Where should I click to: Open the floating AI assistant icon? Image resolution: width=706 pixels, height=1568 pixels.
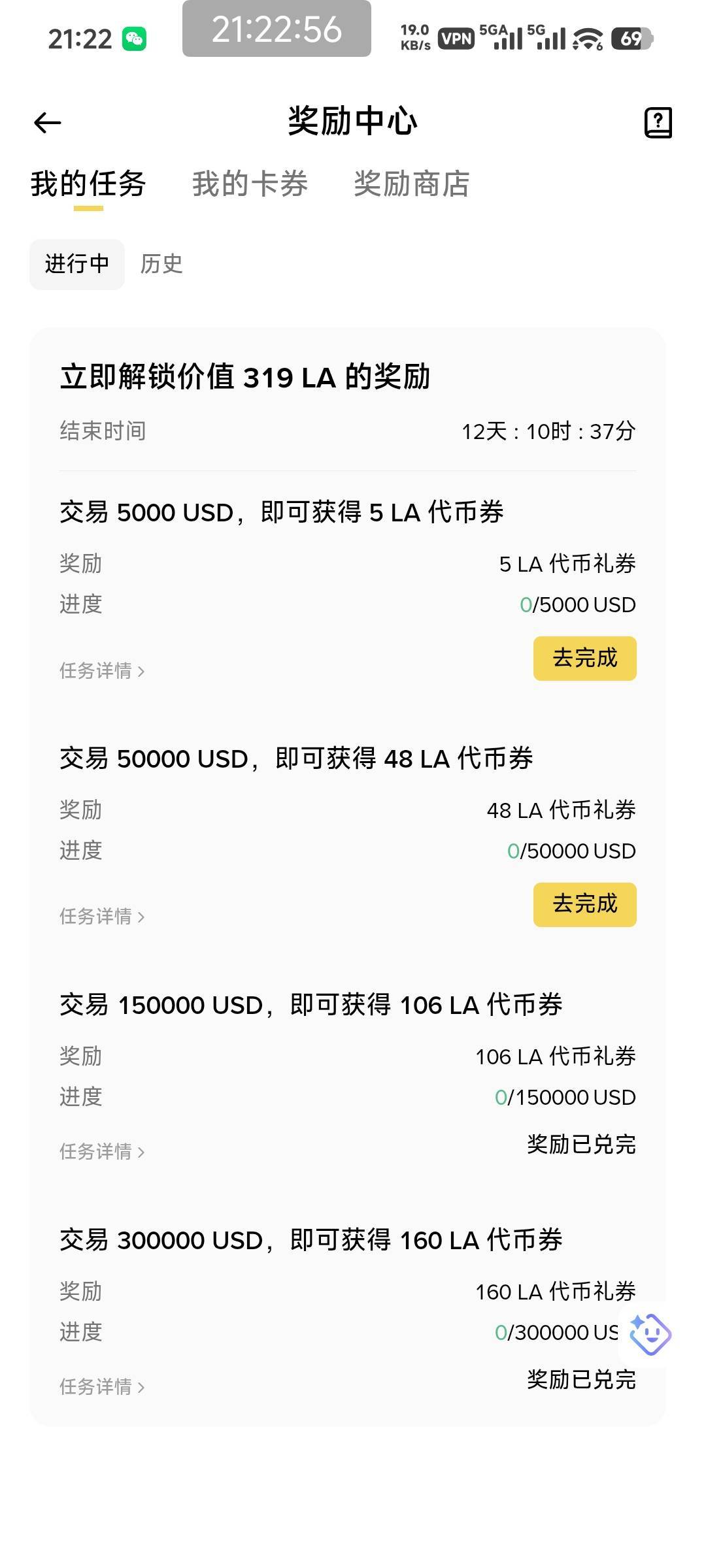point(650,1333)
